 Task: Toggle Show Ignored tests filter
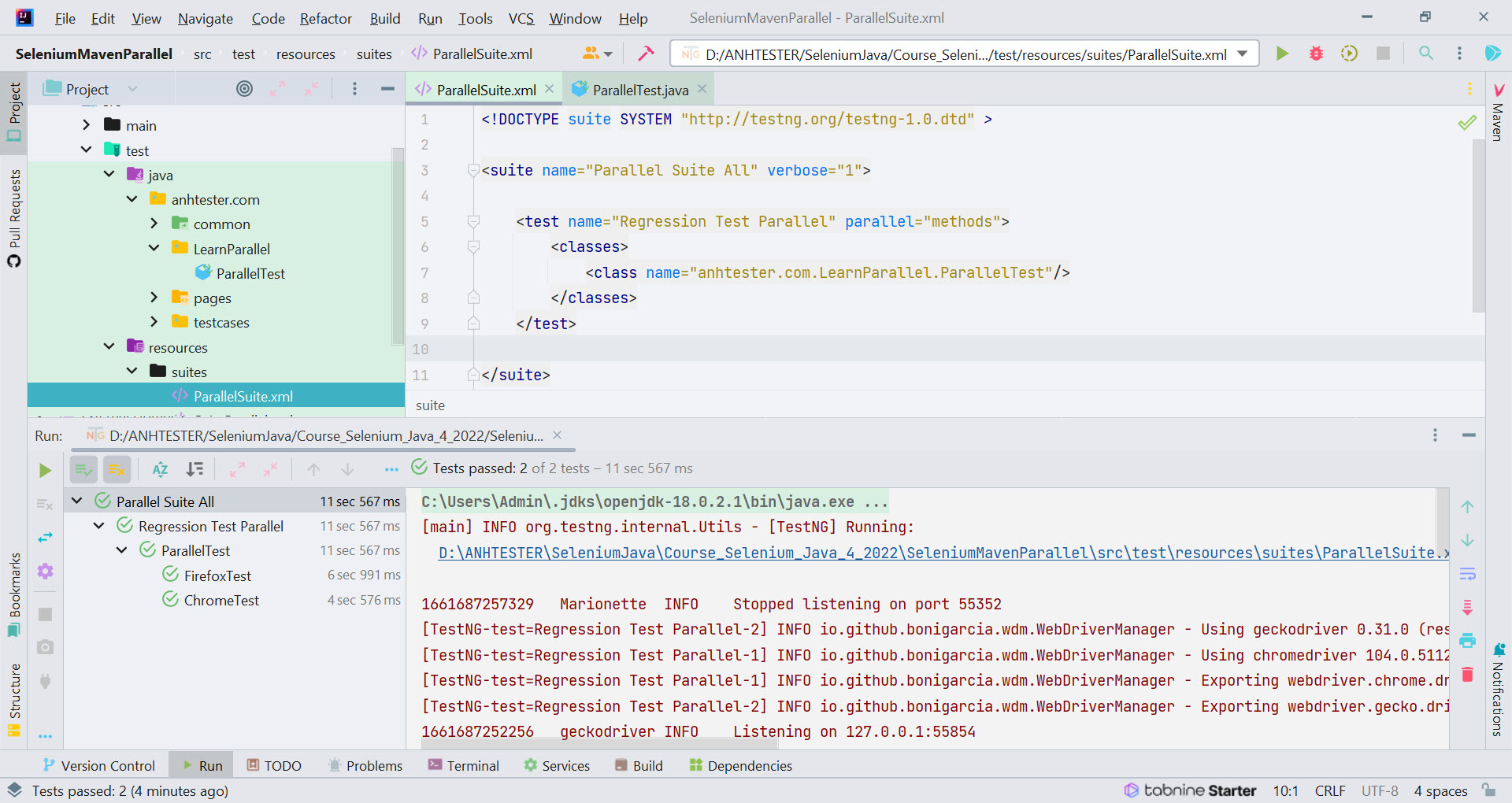[x=117, y=470]
